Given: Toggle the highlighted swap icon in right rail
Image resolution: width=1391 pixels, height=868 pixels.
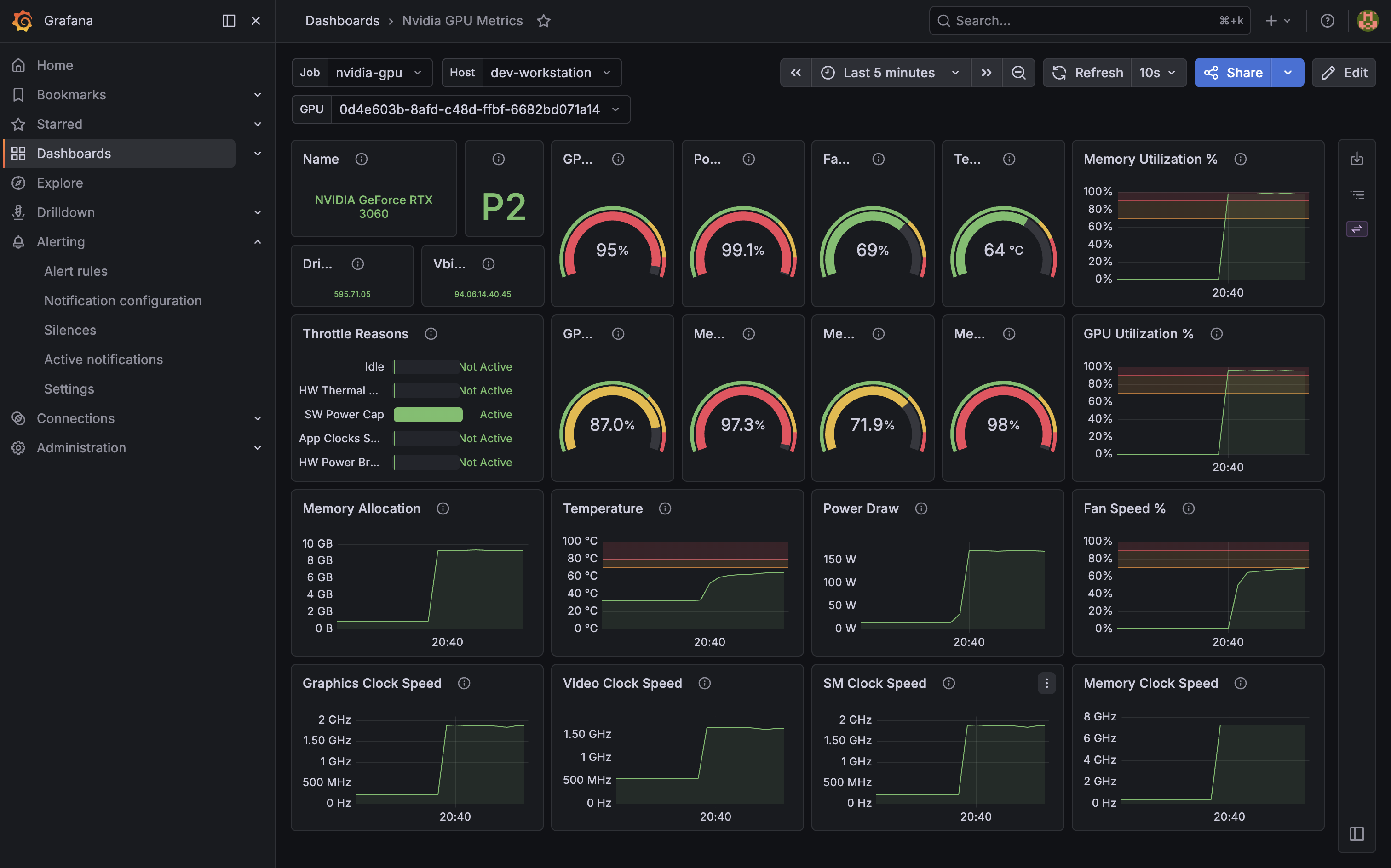Looking at the screenshot, I should tap(1357, 229).
